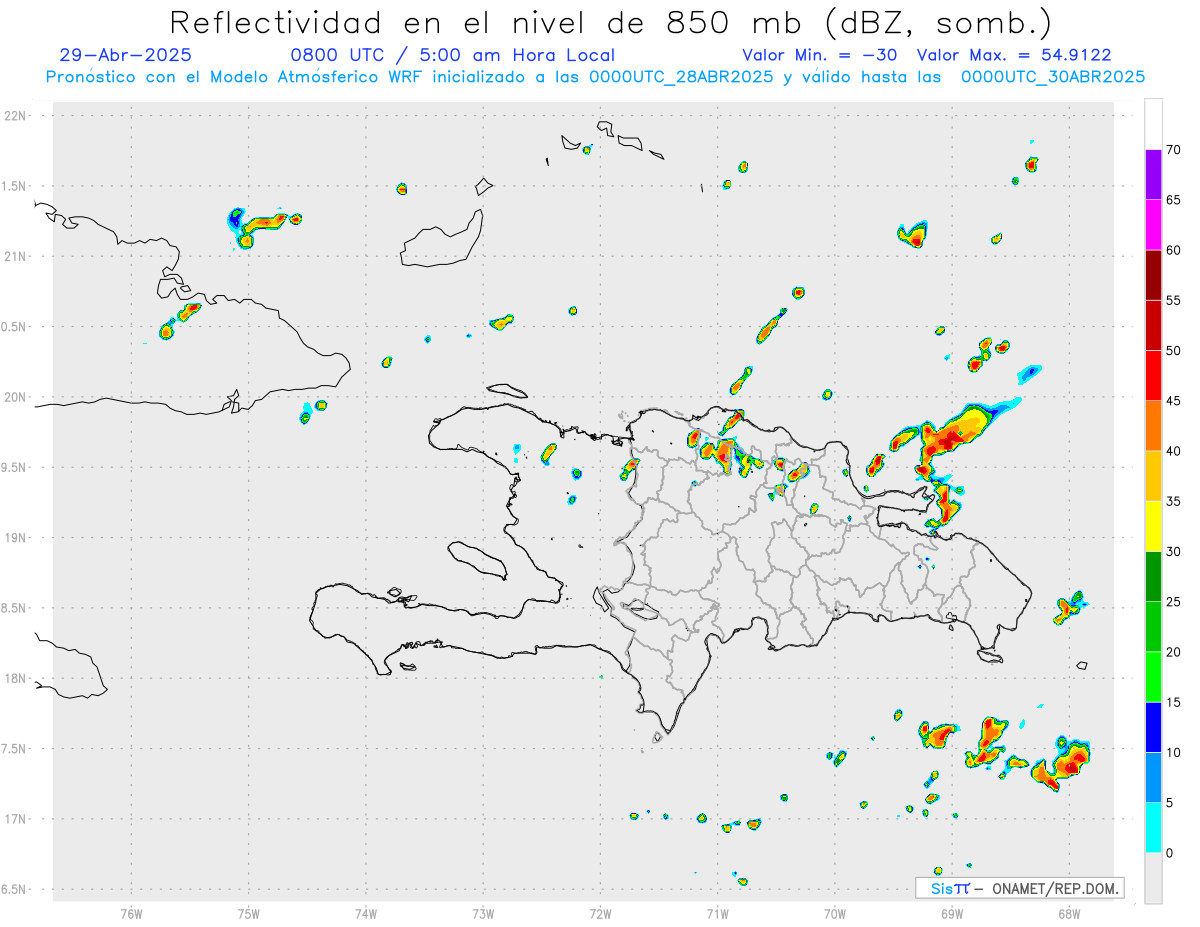The height and width of the screenshot is (927, 1200).
Task: Click the time "0800 UTC / 5:00 am Hora Local"
Action: coord(452,56)
